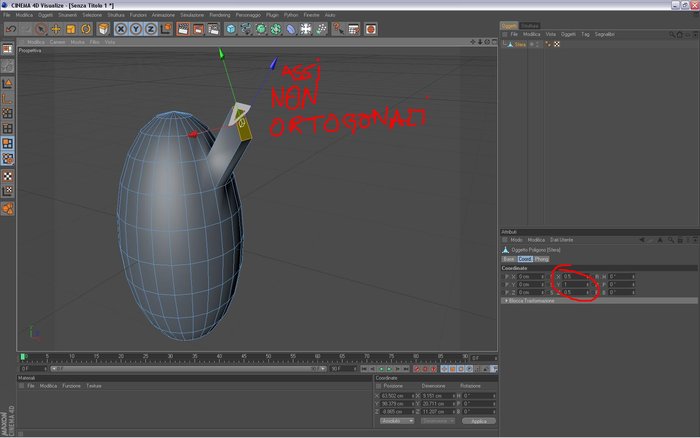Click the checkerboard UVW tag on Sfera
This screenshot has height=438, width=700.
point(557,44)
